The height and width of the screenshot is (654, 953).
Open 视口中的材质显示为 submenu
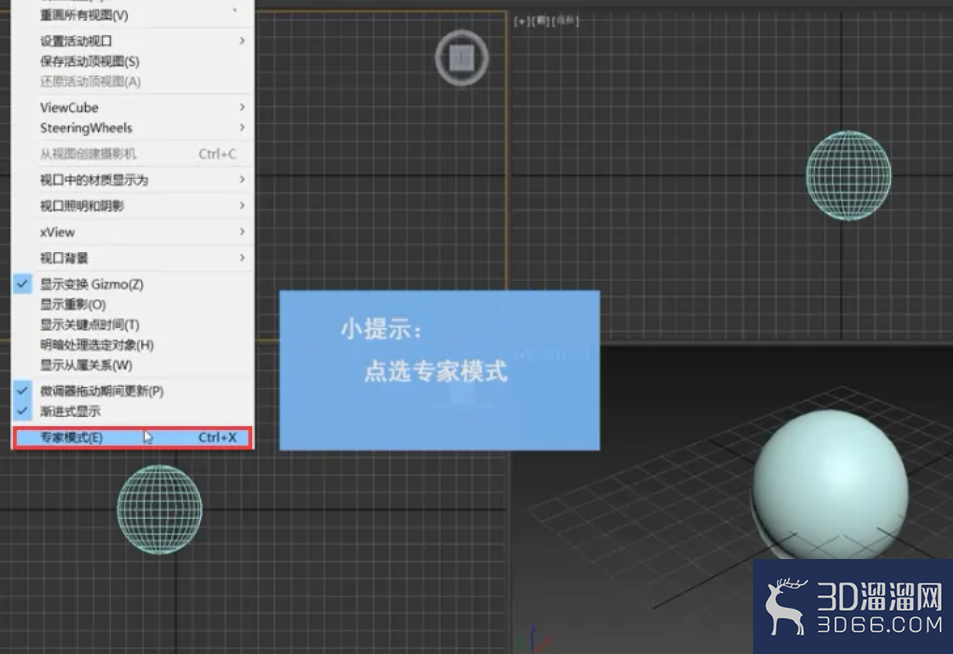pos(132,180)
